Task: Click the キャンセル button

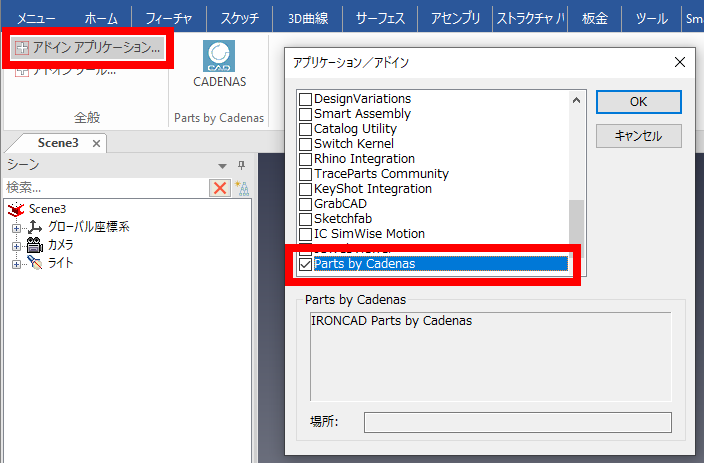Action: tap(638, 136)
